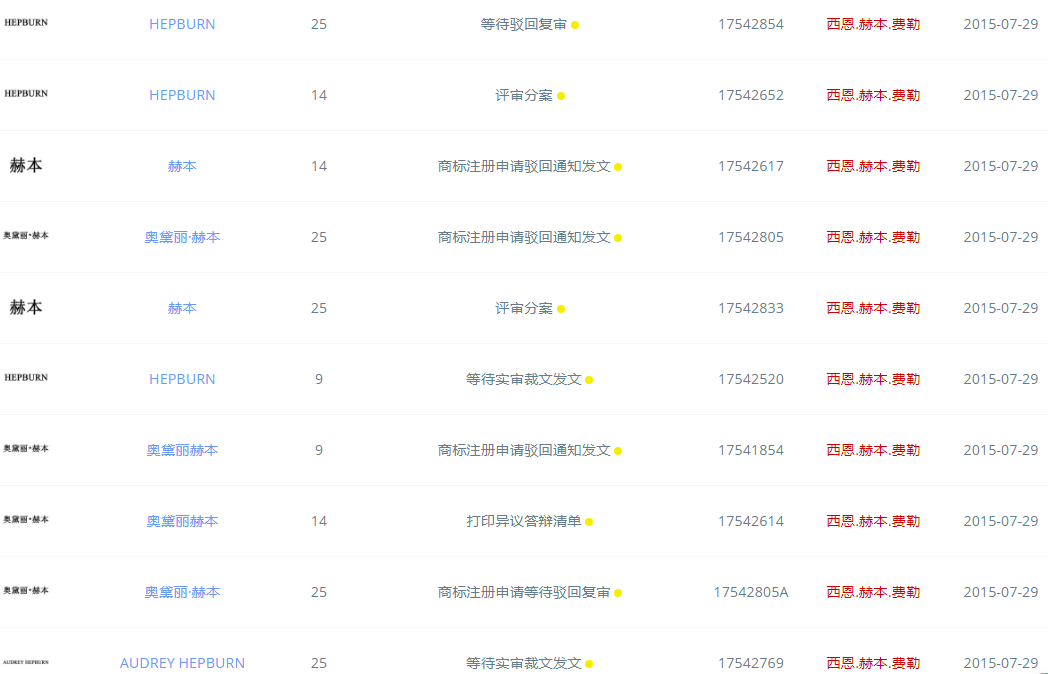The image size is (1048, 674).
Task: Click status 评审分案 in row 17542652
Action: point(523,95)
